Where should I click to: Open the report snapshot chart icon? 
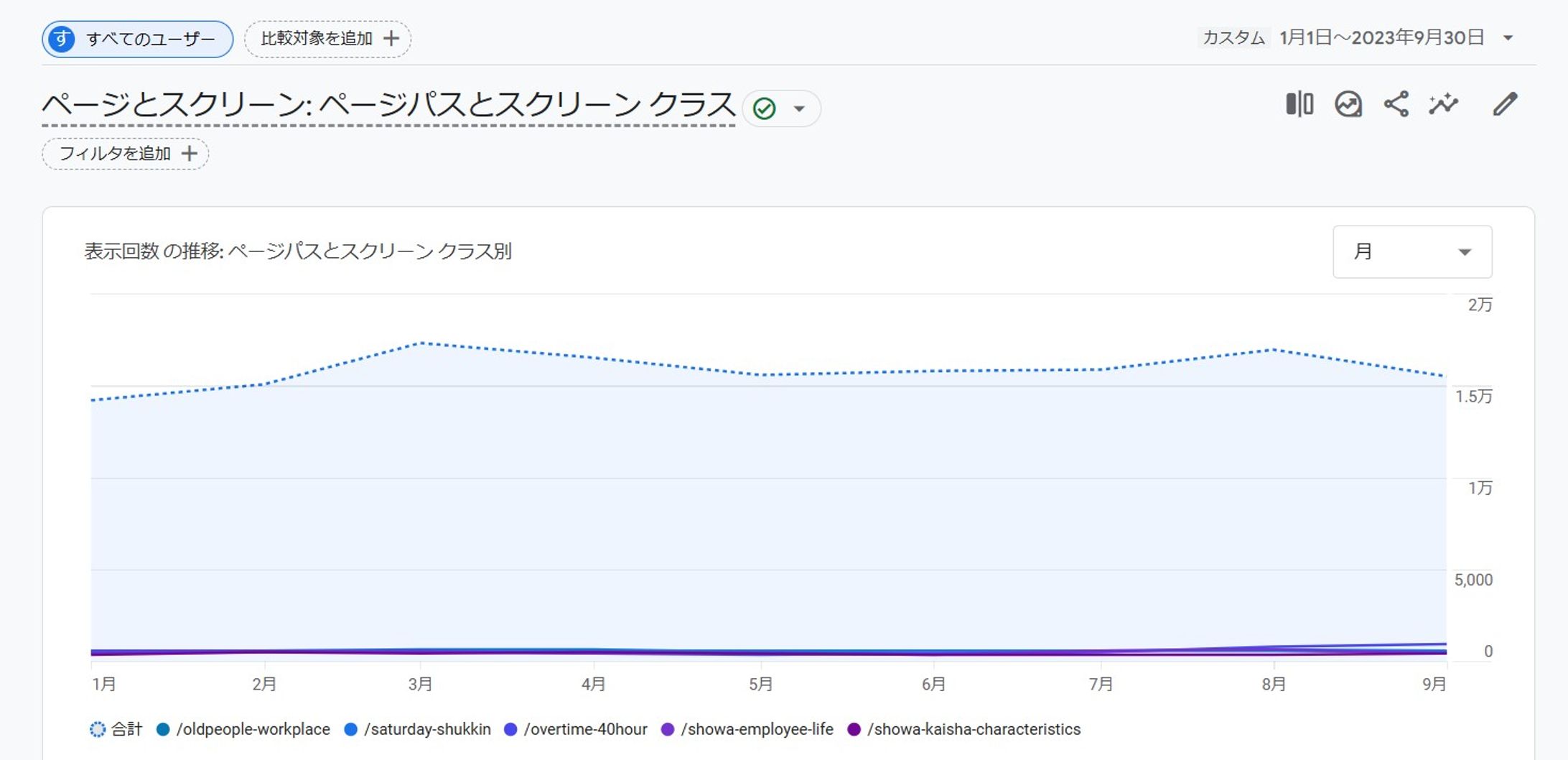click(1348, 104)
